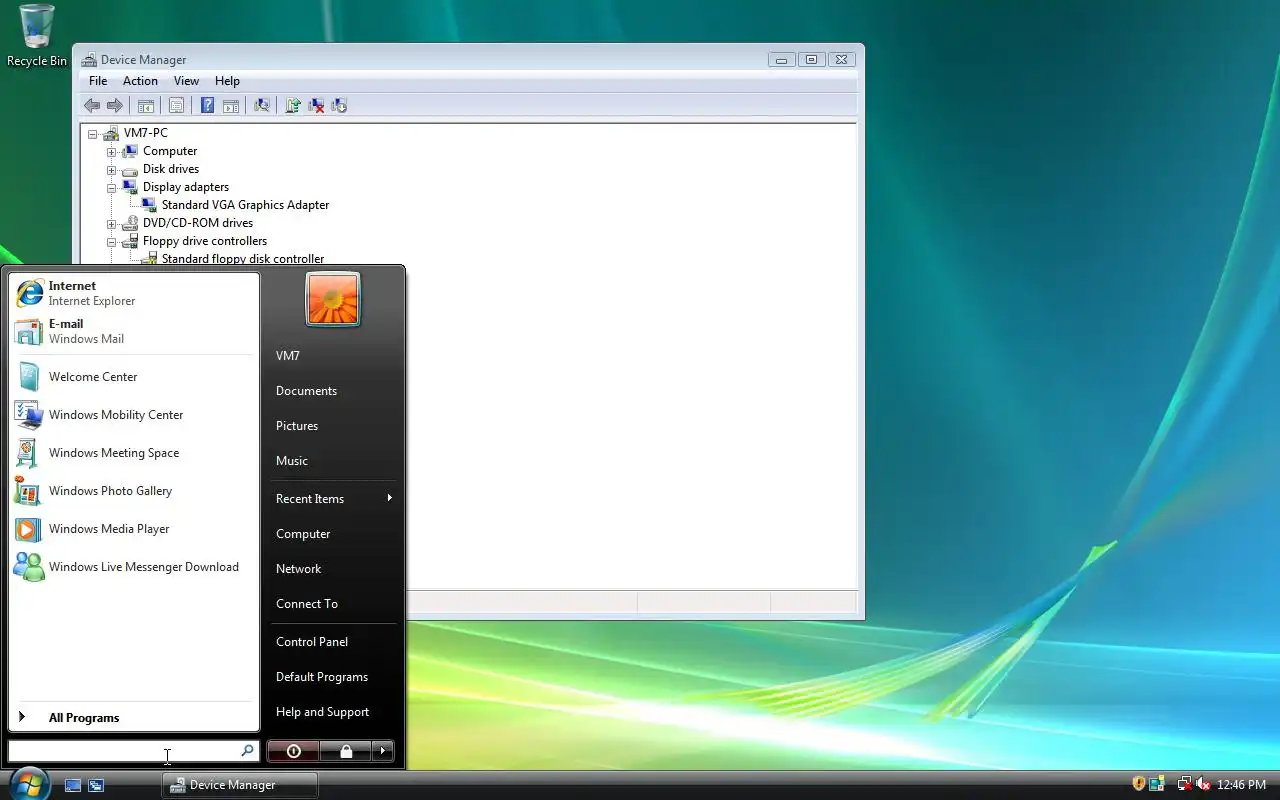This screenshot has height=800, width=1280.
Task: Collapse the VM7-PC root node
Action: (93, 134)
